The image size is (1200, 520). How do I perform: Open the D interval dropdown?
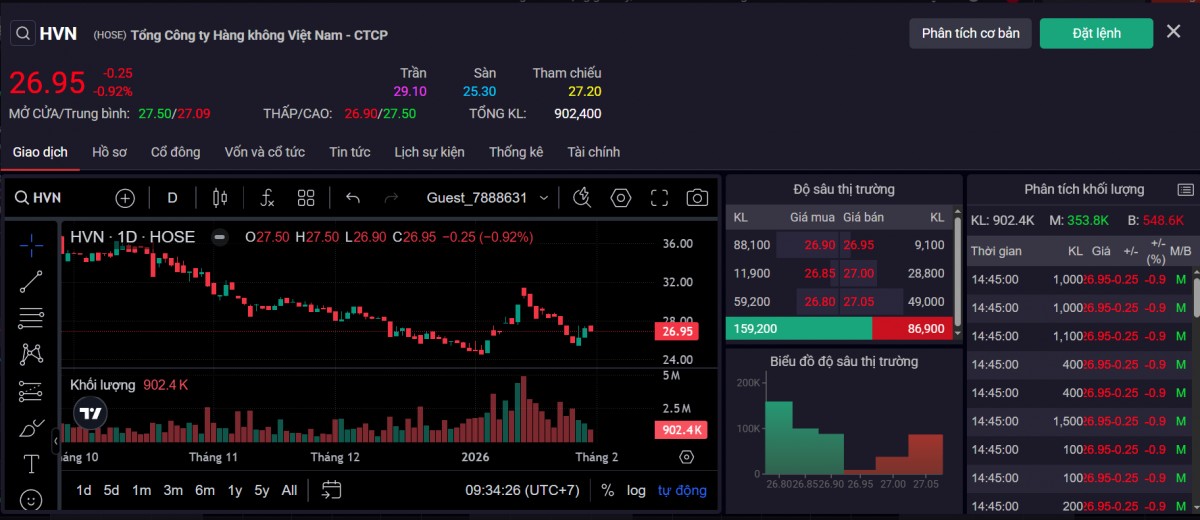tap(172, 198)
